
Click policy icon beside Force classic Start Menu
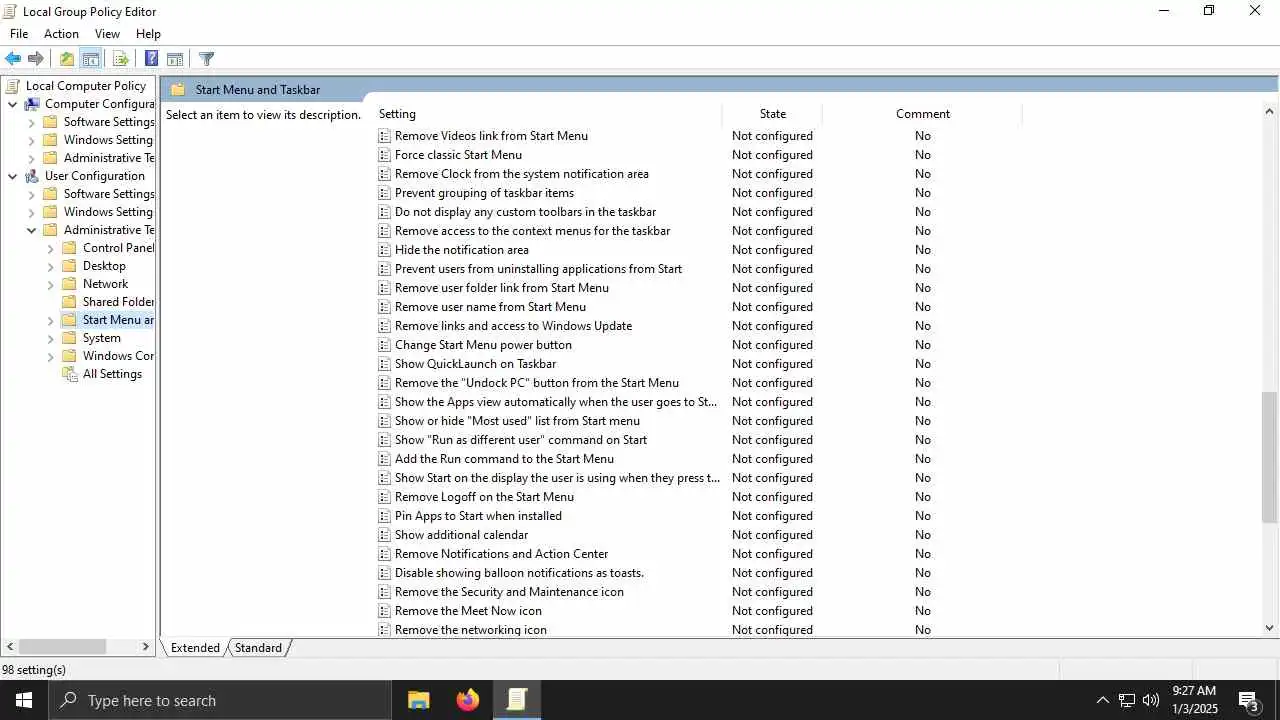384,155
